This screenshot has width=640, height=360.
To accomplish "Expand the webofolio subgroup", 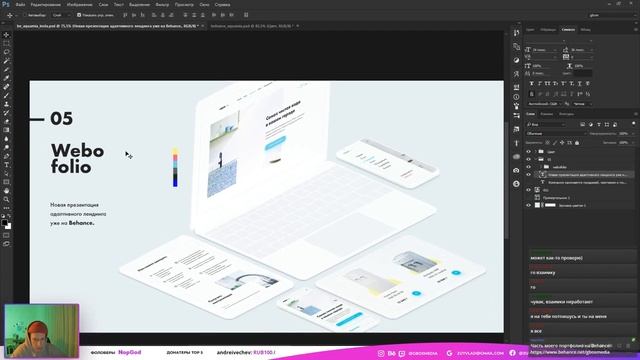I will point(541,167).
